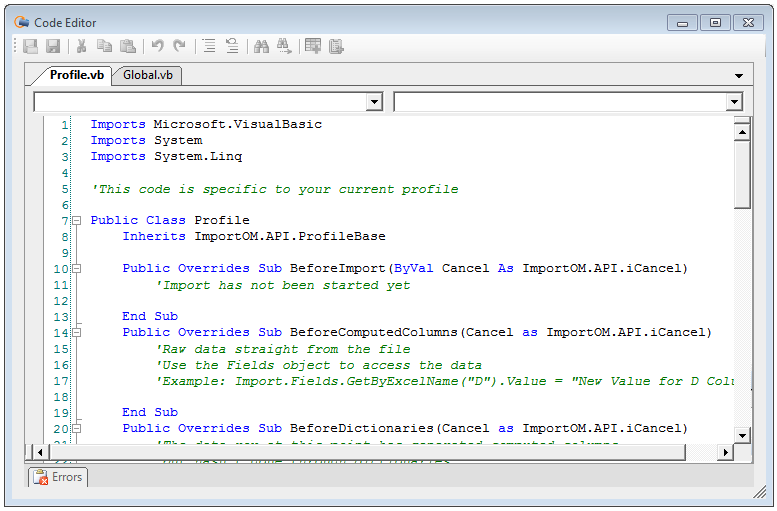Open the tab list dropdown arrow
The image size is (777, 511).
(x=739, y=76)
